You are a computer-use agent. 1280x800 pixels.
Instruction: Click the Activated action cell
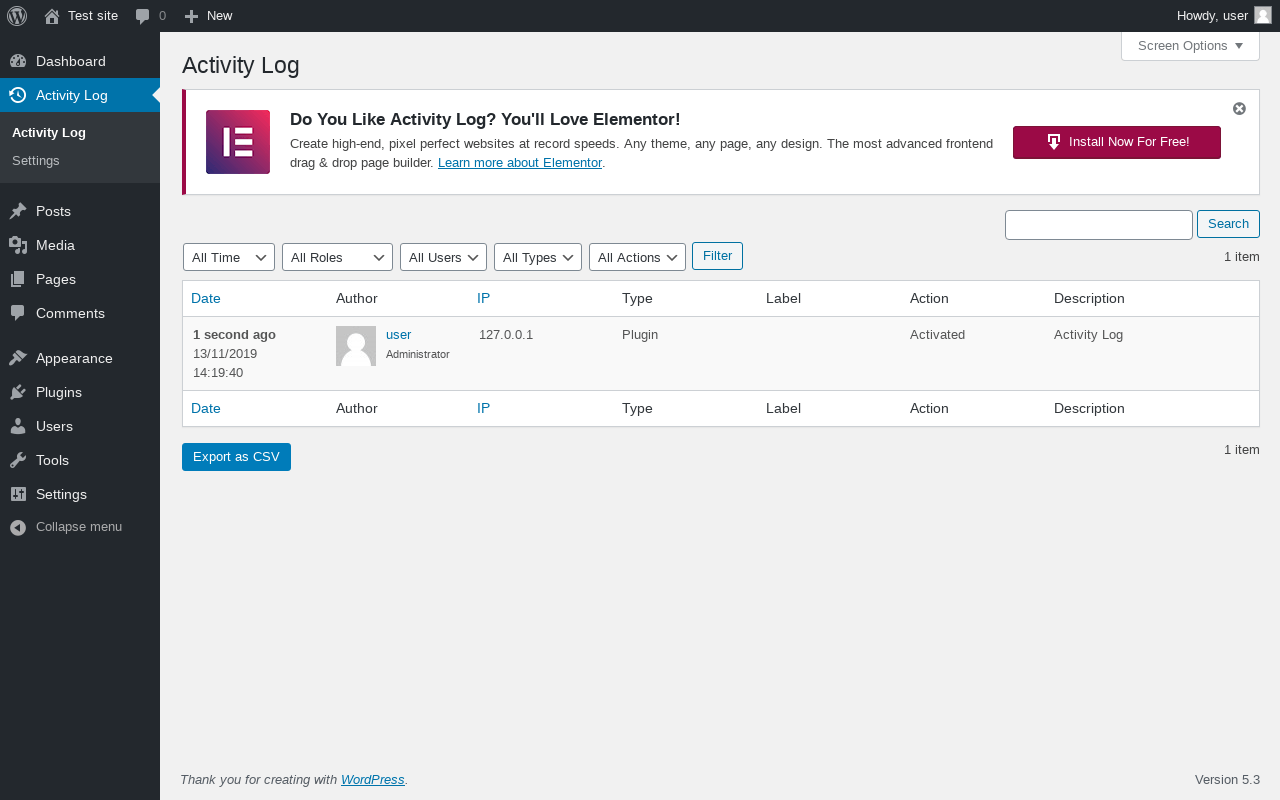pos(937,335)
